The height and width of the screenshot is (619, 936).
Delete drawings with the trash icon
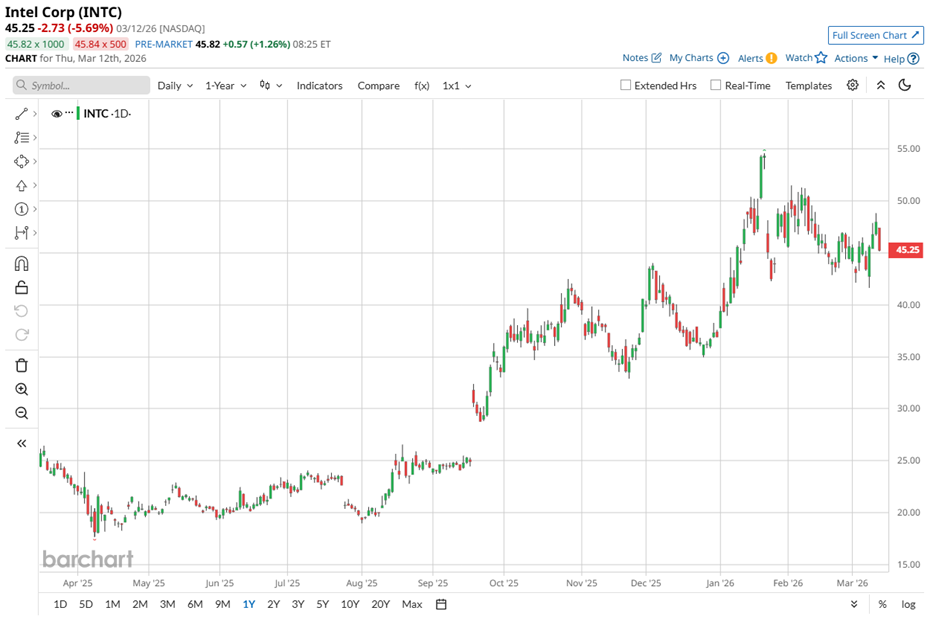click(x=21, y=365)
